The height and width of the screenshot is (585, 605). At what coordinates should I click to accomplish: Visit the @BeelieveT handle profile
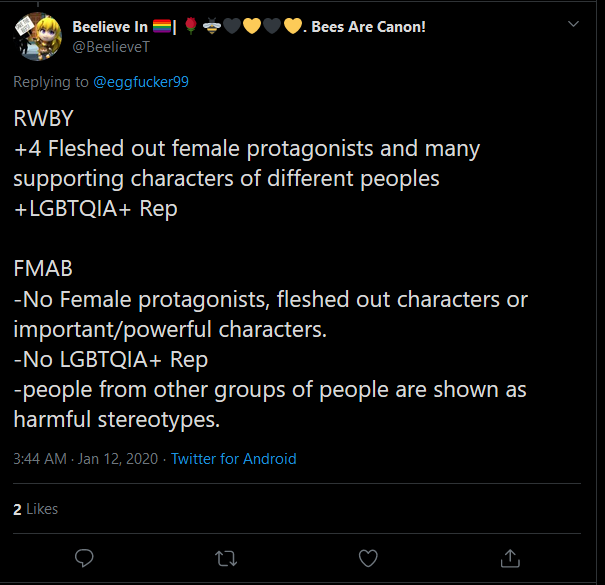(x=111, y=47)
